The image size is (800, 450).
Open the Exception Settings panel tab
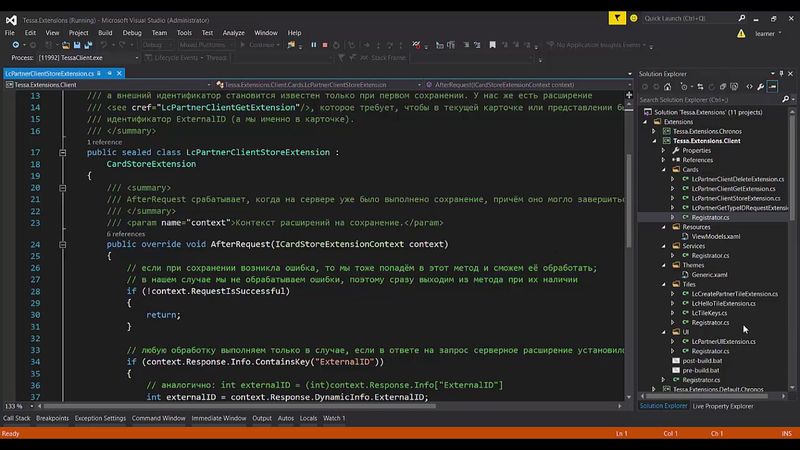point(100,418)
